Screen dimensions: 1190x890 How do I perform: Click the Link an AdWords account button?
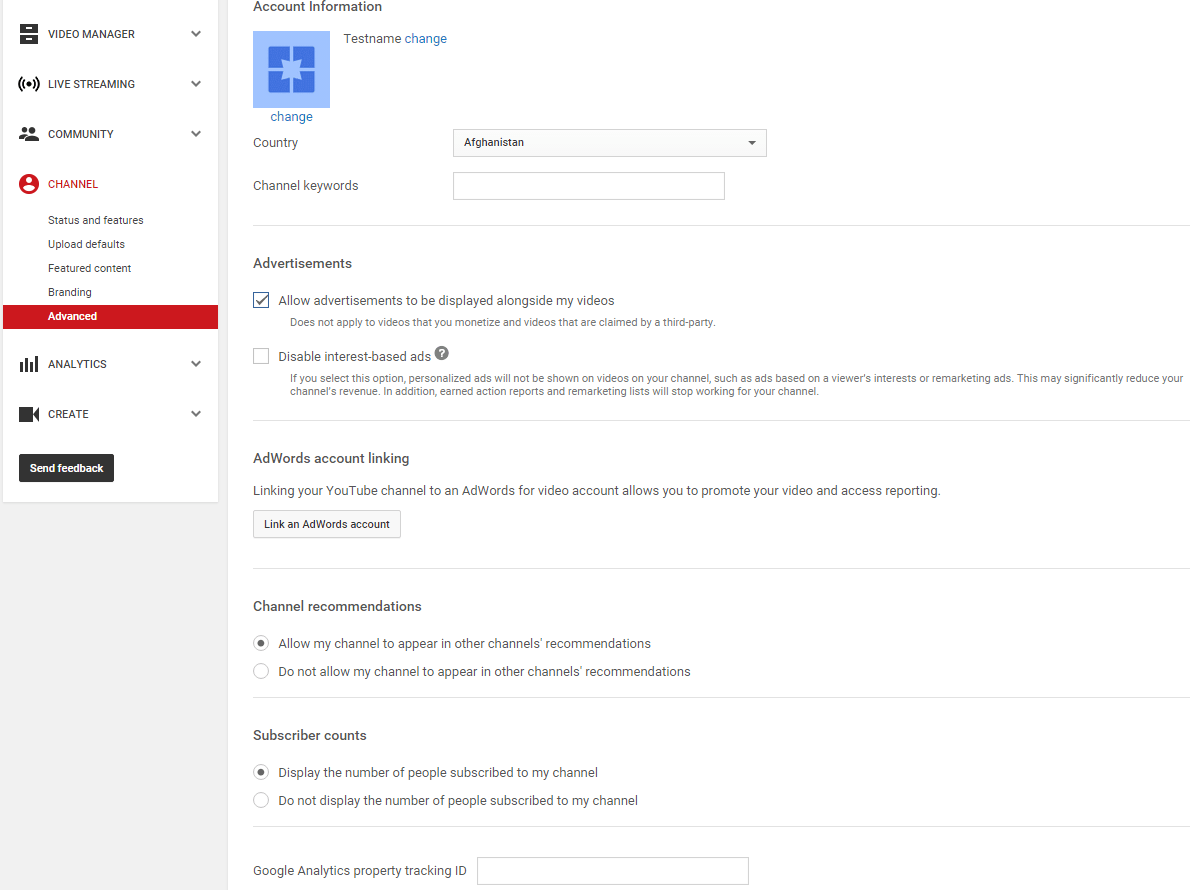point(326,524)
